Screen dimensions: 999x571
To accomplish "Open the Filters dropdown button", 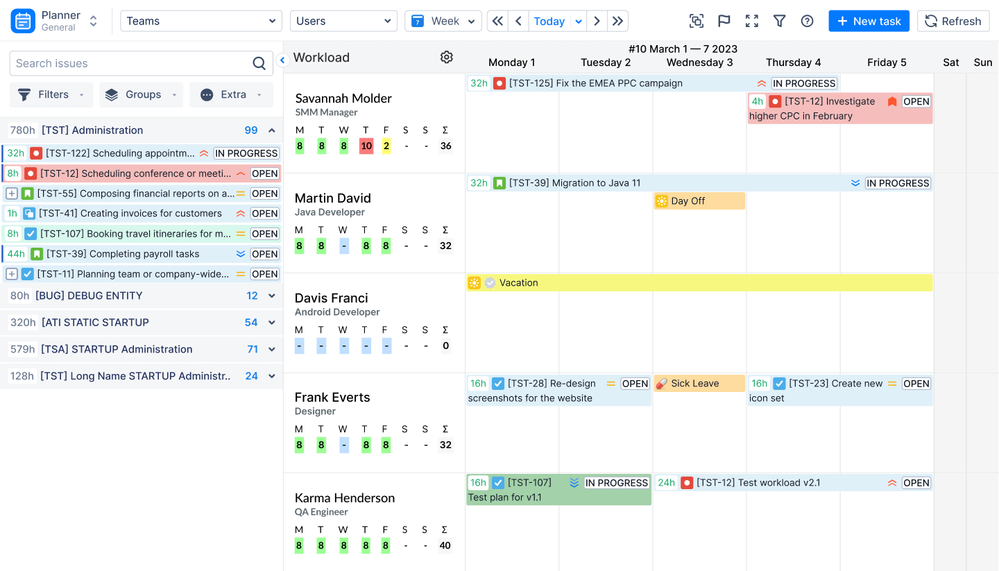I will click(51, 94).
